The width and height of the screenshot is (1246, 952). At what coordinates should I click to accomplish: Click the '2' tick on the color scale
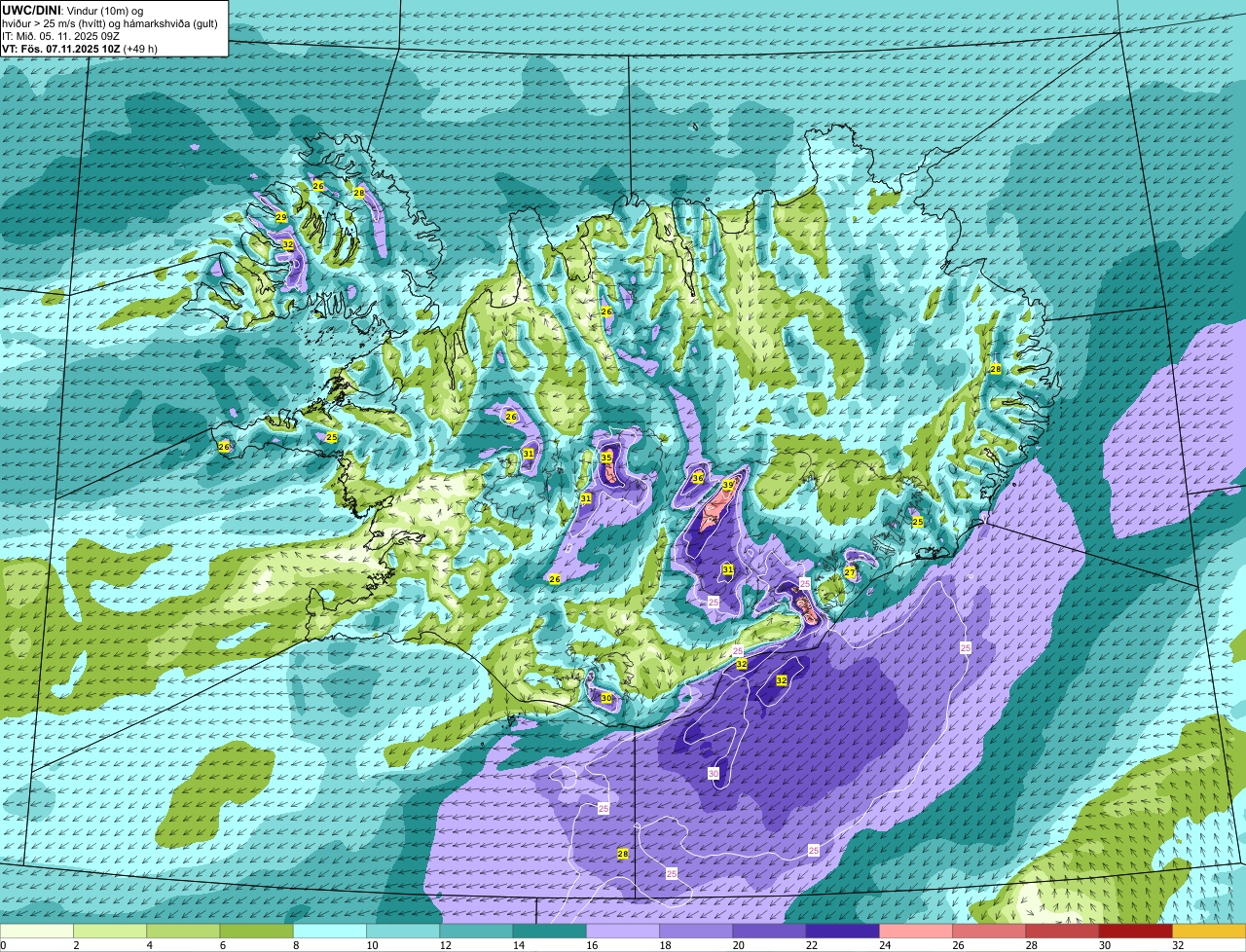coord(75,945)
